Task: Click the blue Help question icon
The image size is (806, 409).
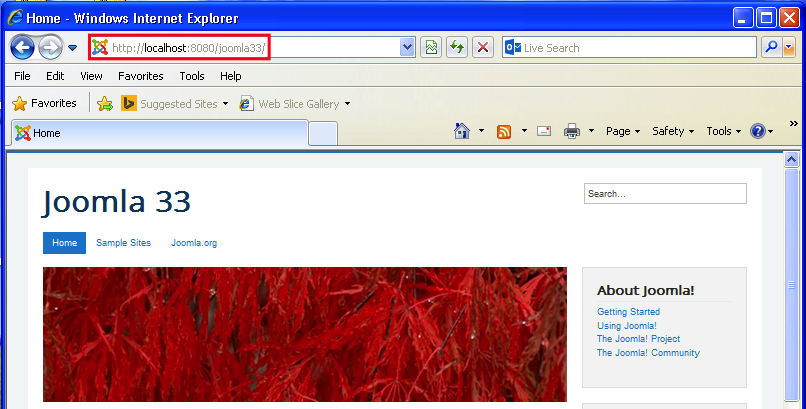Action: click(x=758, y=131)
